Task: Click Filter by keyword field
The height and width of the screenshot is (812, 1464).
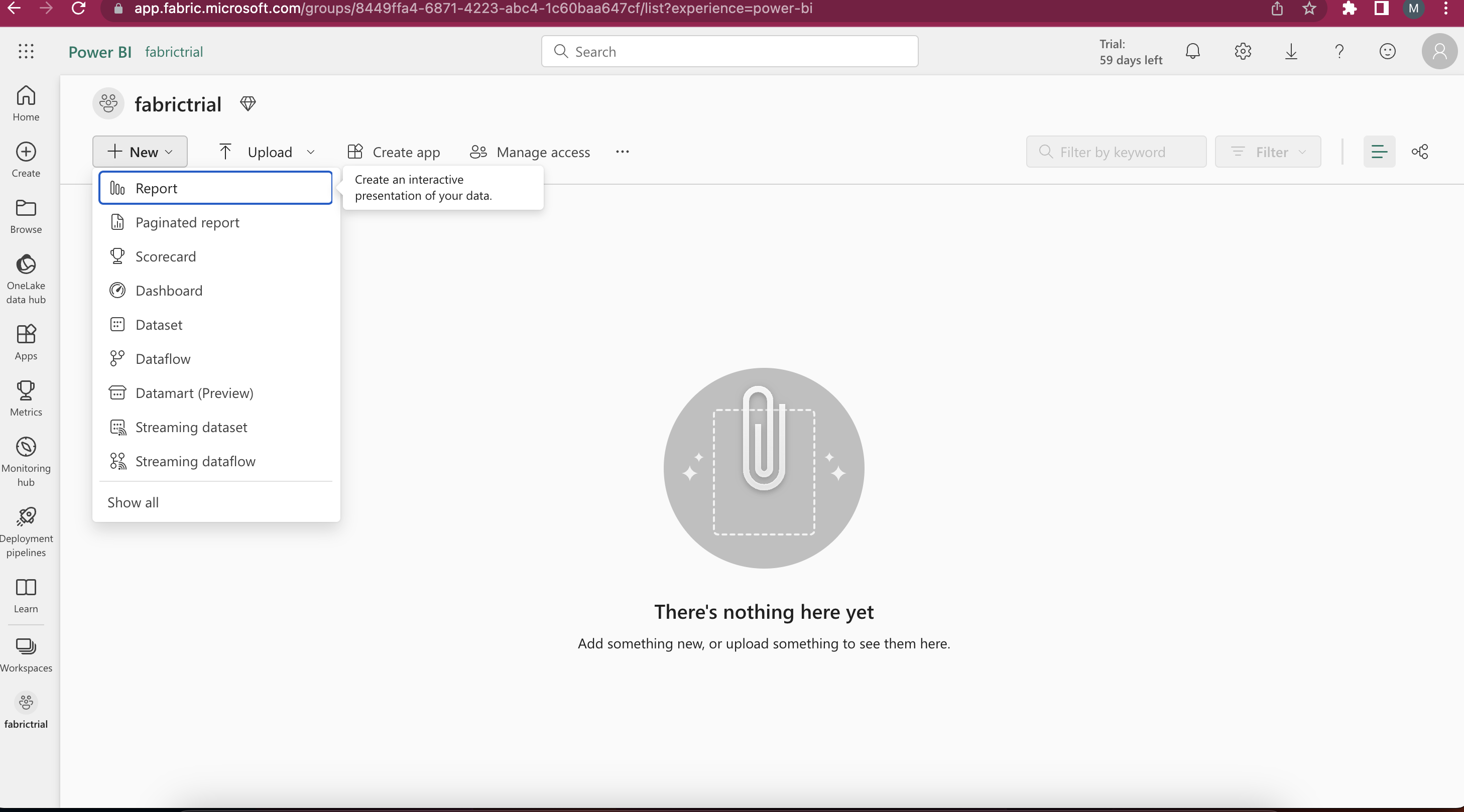Action: coord(1116,152)
